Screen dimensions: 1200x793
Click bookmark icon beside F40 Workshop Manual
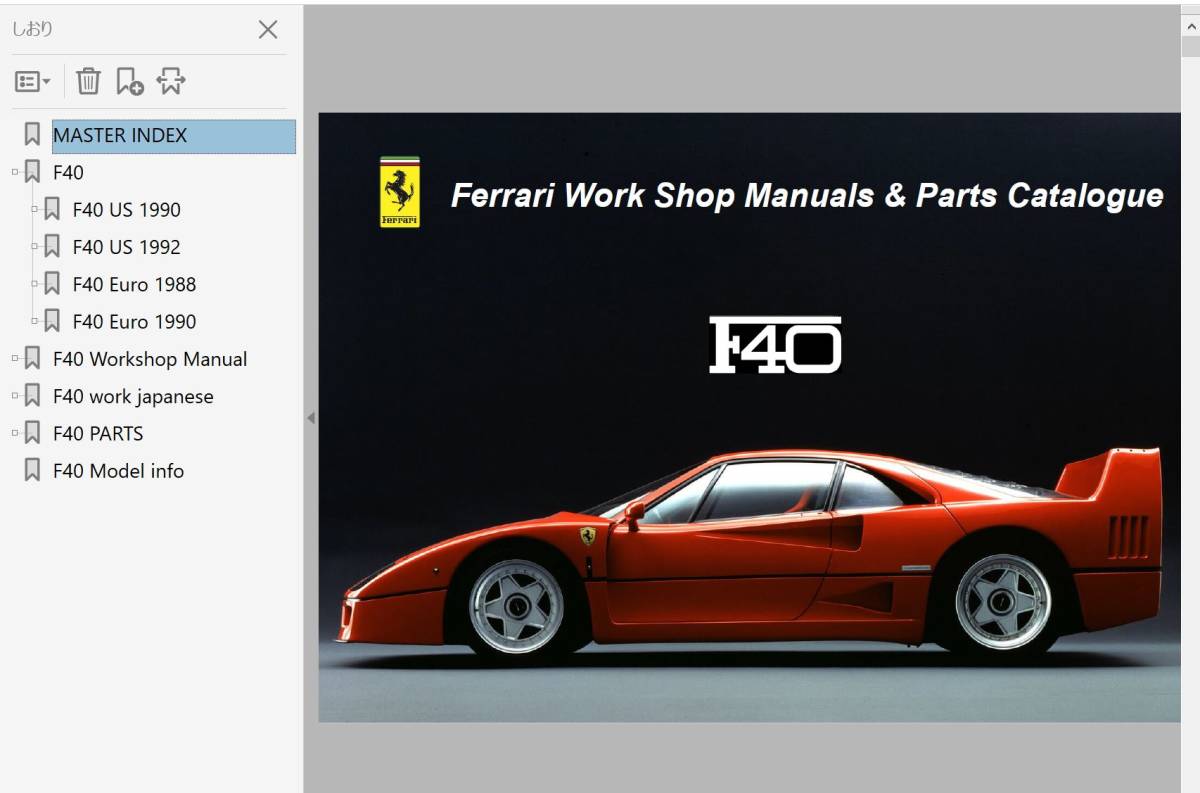pyautogui.click(x=32, y=359)
